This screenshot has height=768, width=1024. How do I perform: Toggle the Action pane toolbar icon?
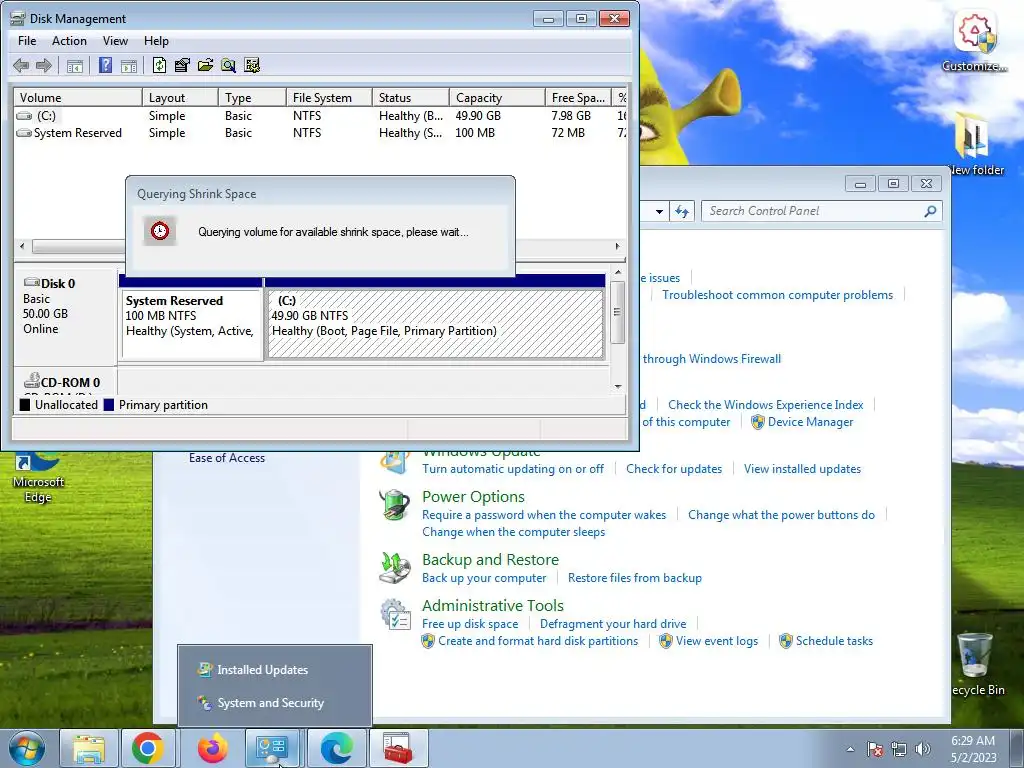click(x=129, y=65)
